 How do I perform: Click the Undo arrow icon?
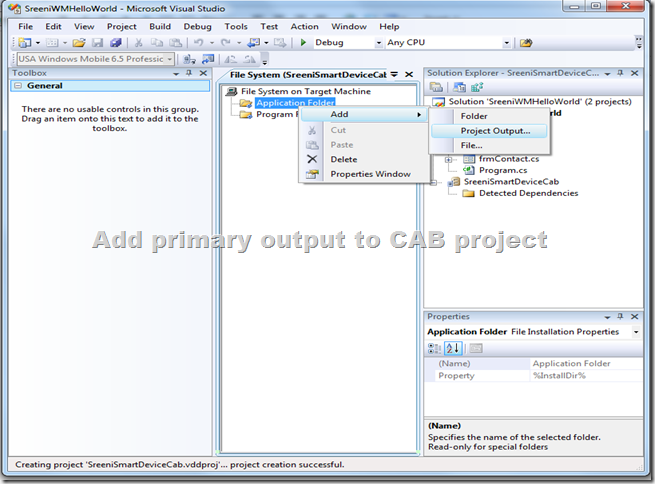pos(199,43)
